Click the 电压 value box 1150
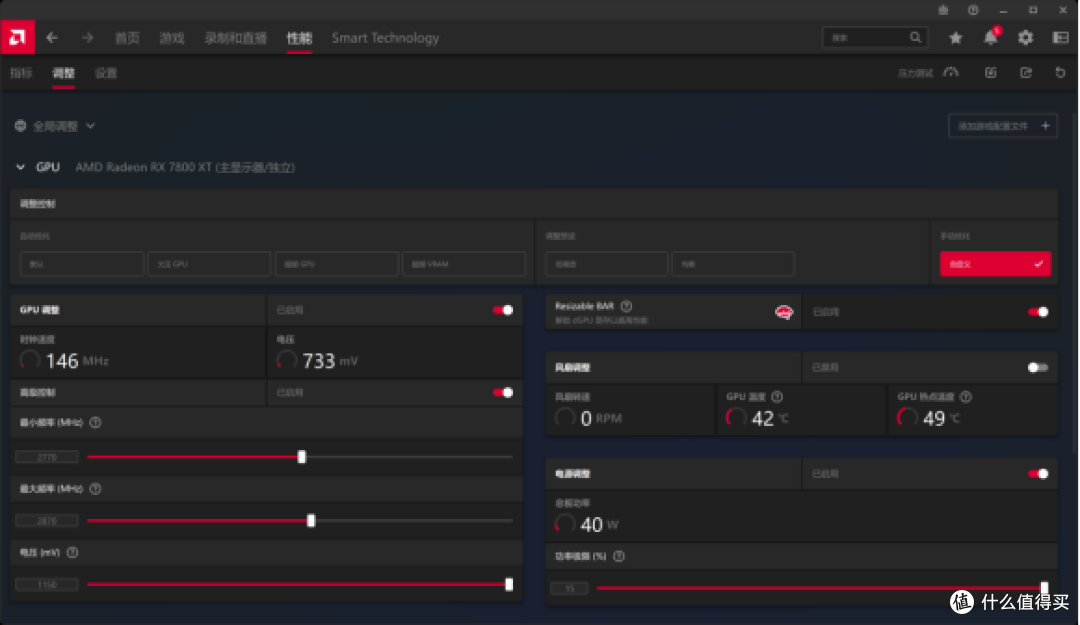 pyautogui.click(x=47, y=585)
